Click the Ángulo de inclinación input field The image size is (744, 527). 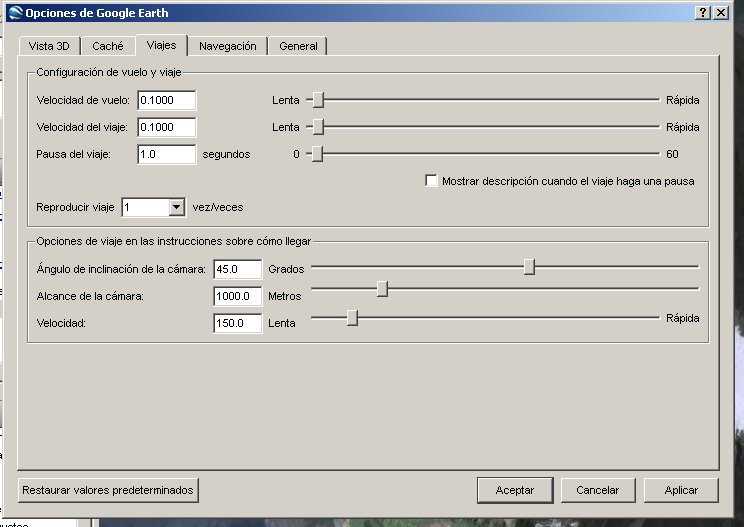(x=237, y=269)
